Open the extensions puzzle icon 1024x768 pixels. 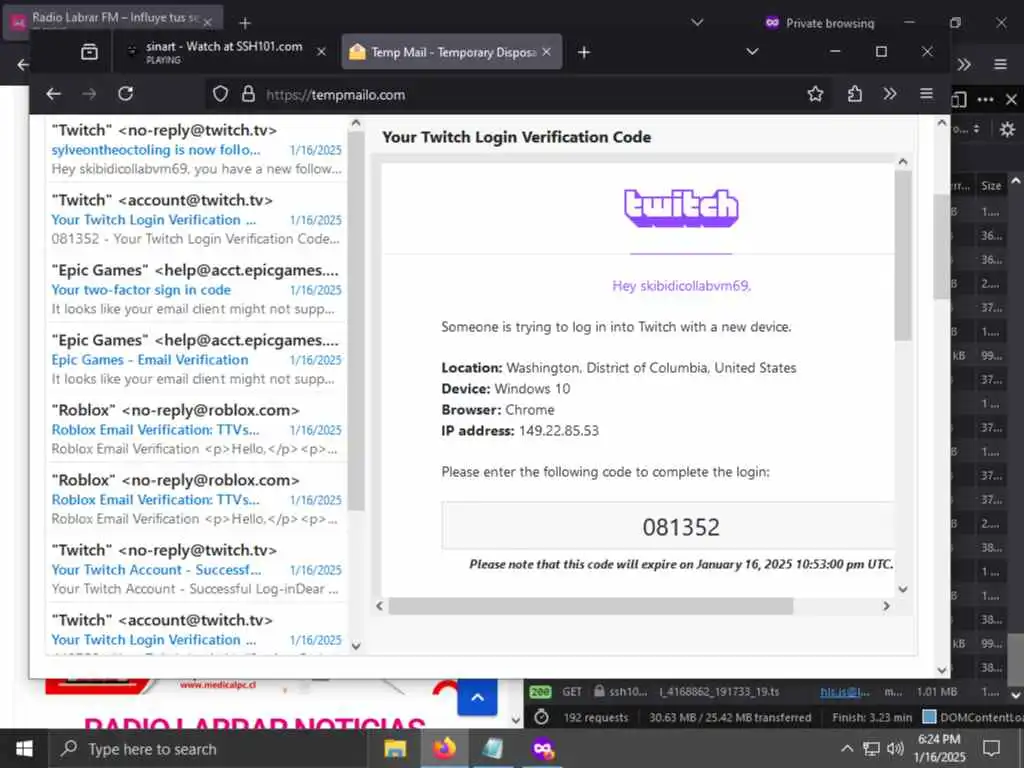[854, 94]
